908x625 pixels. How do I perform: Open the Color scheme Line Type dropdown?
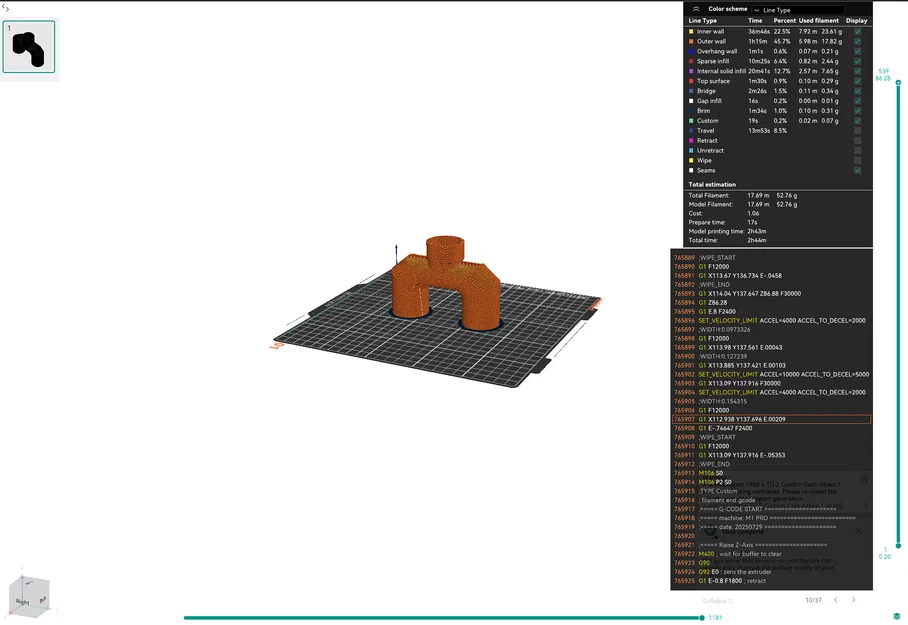click(x=798, y=10)
